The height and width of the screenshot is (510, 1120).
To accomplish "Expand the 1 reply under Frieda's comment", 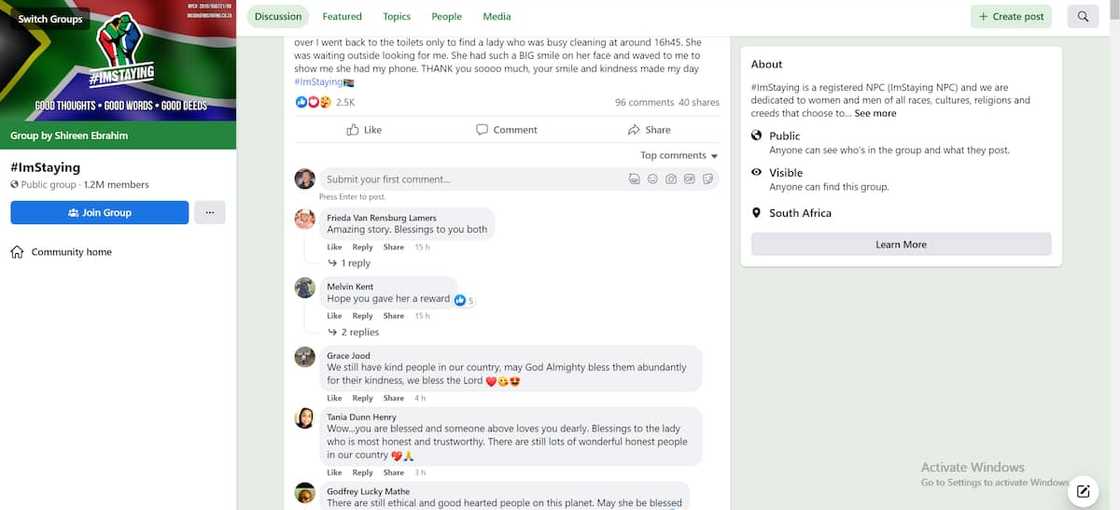I will (x=355, y=263).
